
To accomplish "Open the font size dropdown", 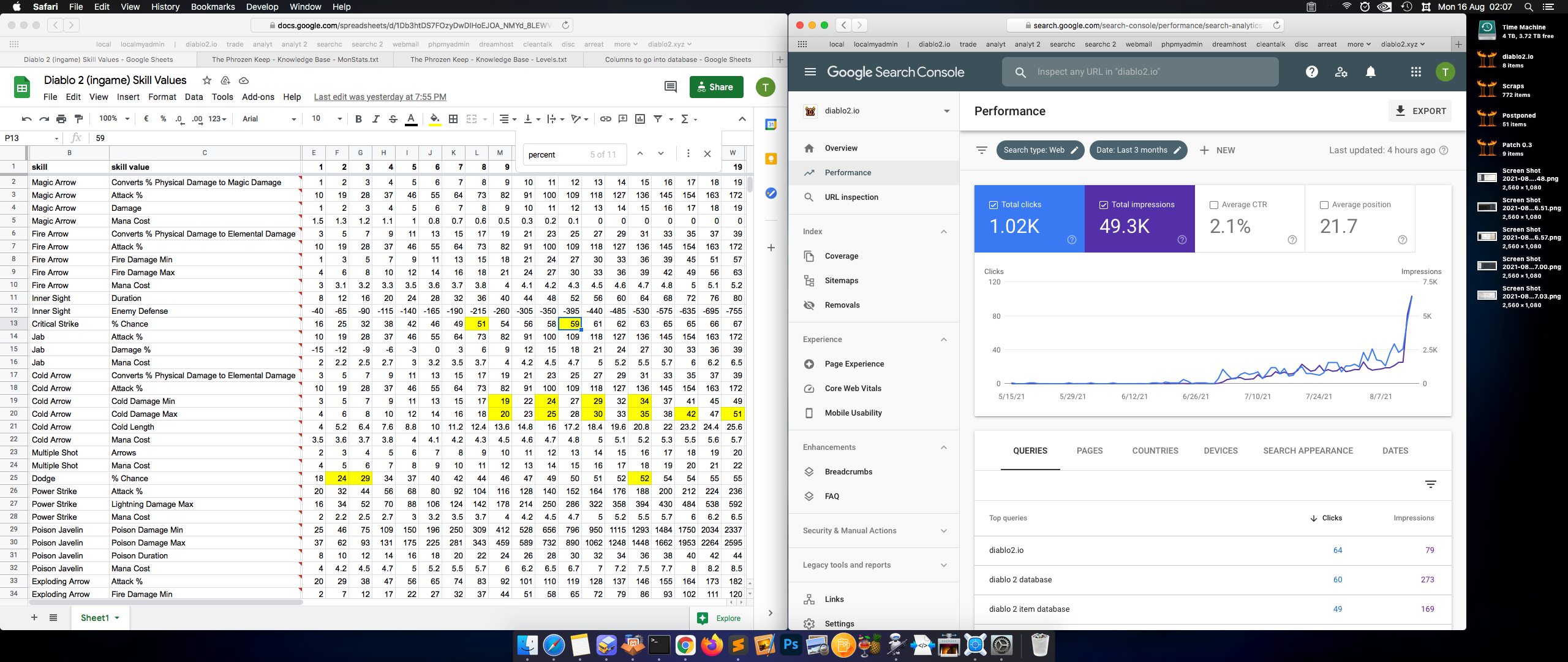I will 326,119.
